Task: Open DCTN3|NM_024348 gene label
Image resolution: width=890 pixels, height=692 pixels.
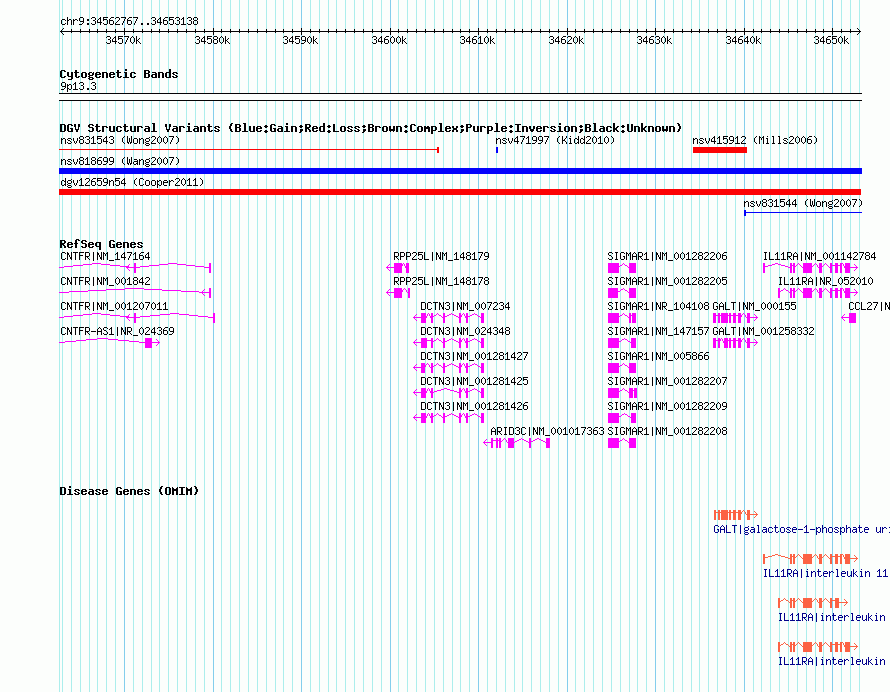Action: [465, 332]
